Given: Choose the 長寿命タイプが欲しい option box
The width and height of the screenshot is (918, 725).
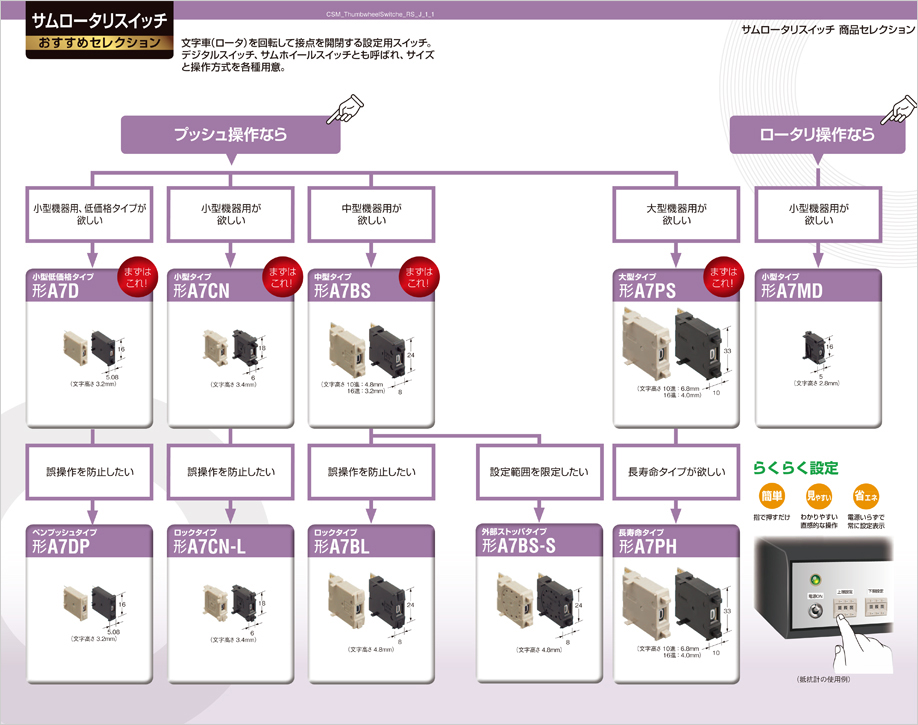Looking at the screenshot, I should click(x=677, y=472).
